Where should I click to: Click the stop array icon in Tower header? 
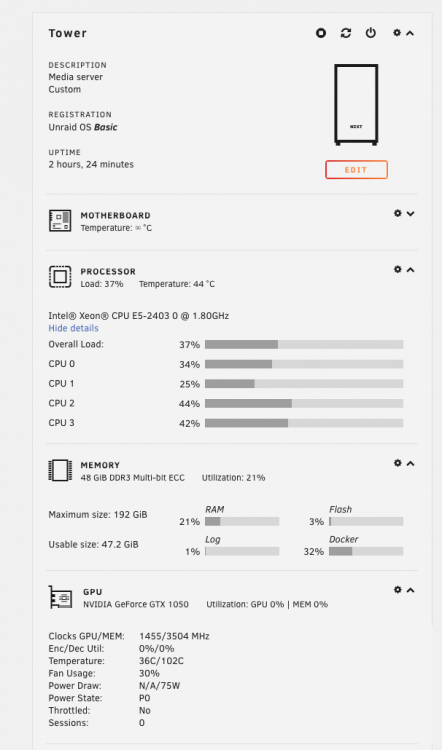[320, 33]
